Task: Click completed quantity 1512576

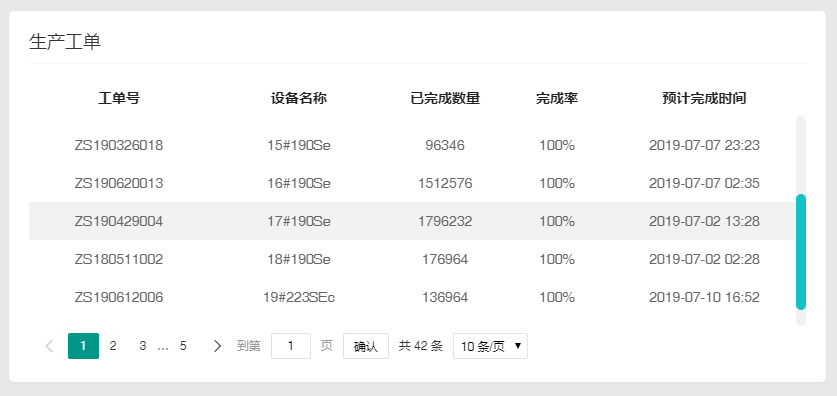Action: [445, 184]
